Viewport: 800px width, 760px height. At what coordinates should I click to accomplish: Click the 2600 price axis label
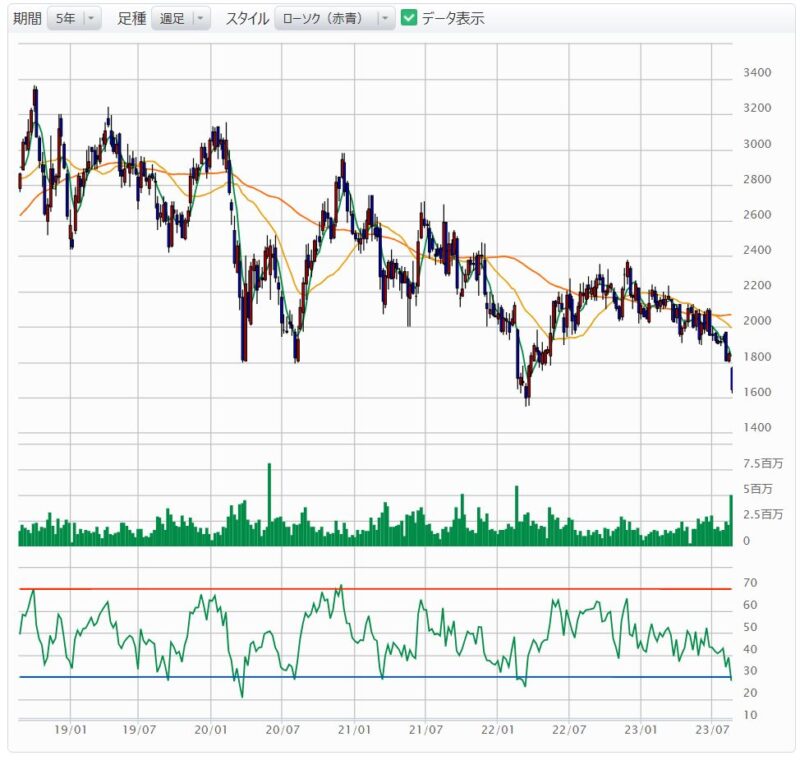pos(757,215)
